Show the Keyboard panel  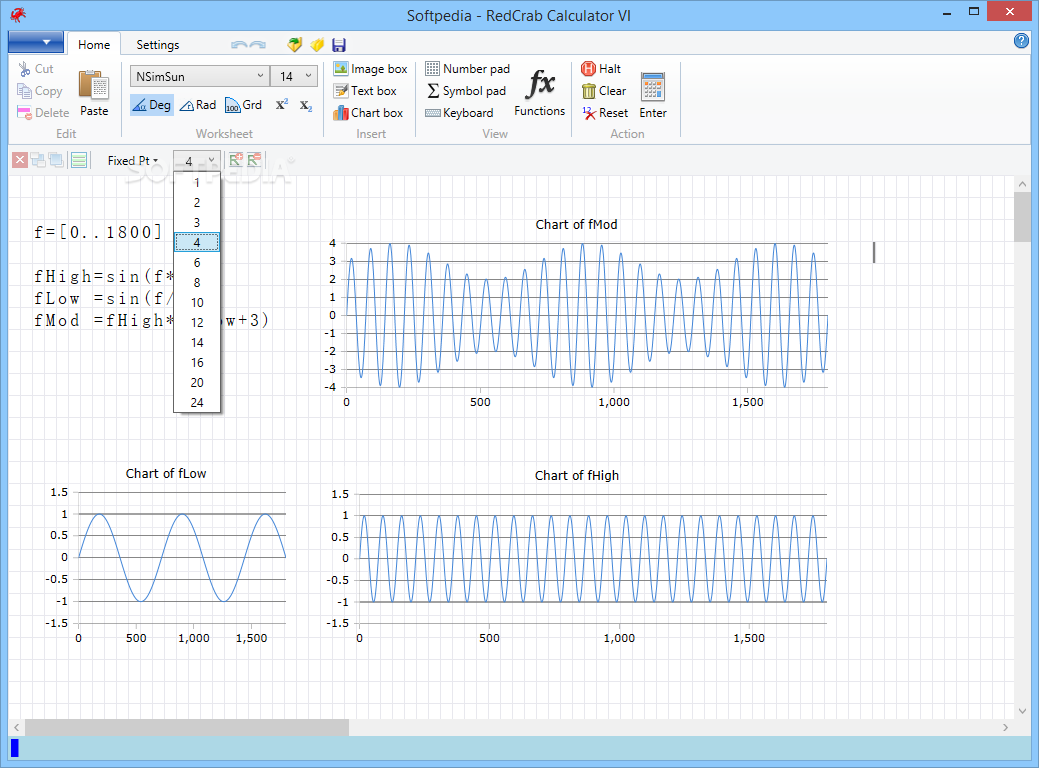(x=459, y=113)
